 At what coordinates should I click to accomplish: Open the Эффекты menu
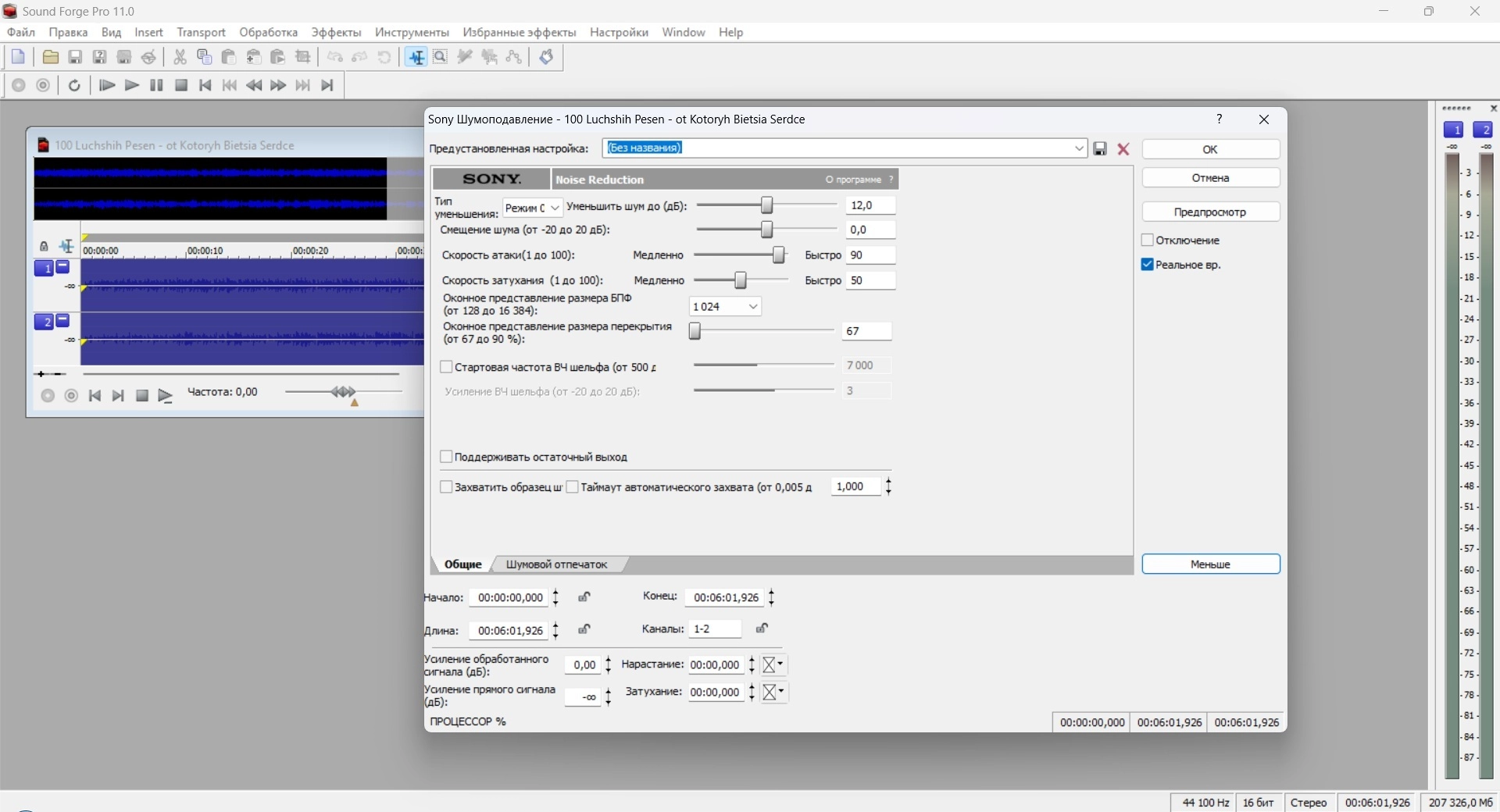(x=337, y=32)
